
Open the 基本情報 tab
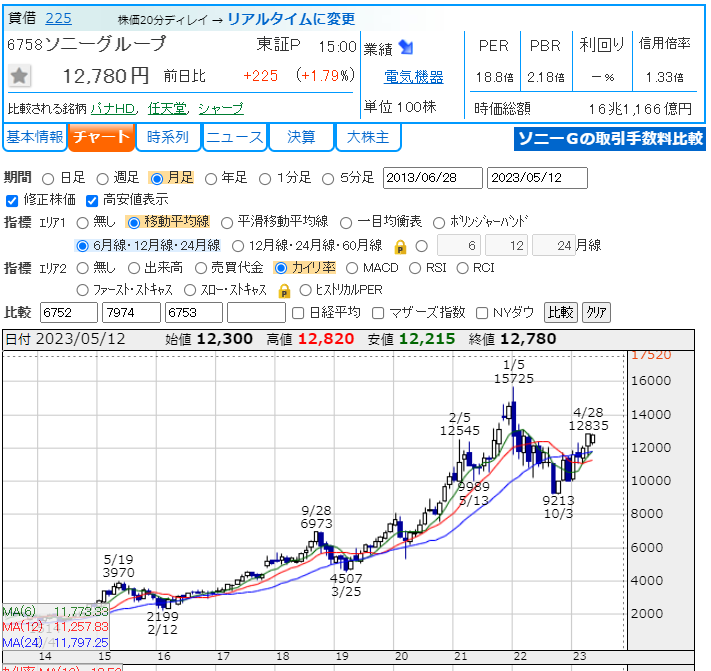tap(34, 137)
